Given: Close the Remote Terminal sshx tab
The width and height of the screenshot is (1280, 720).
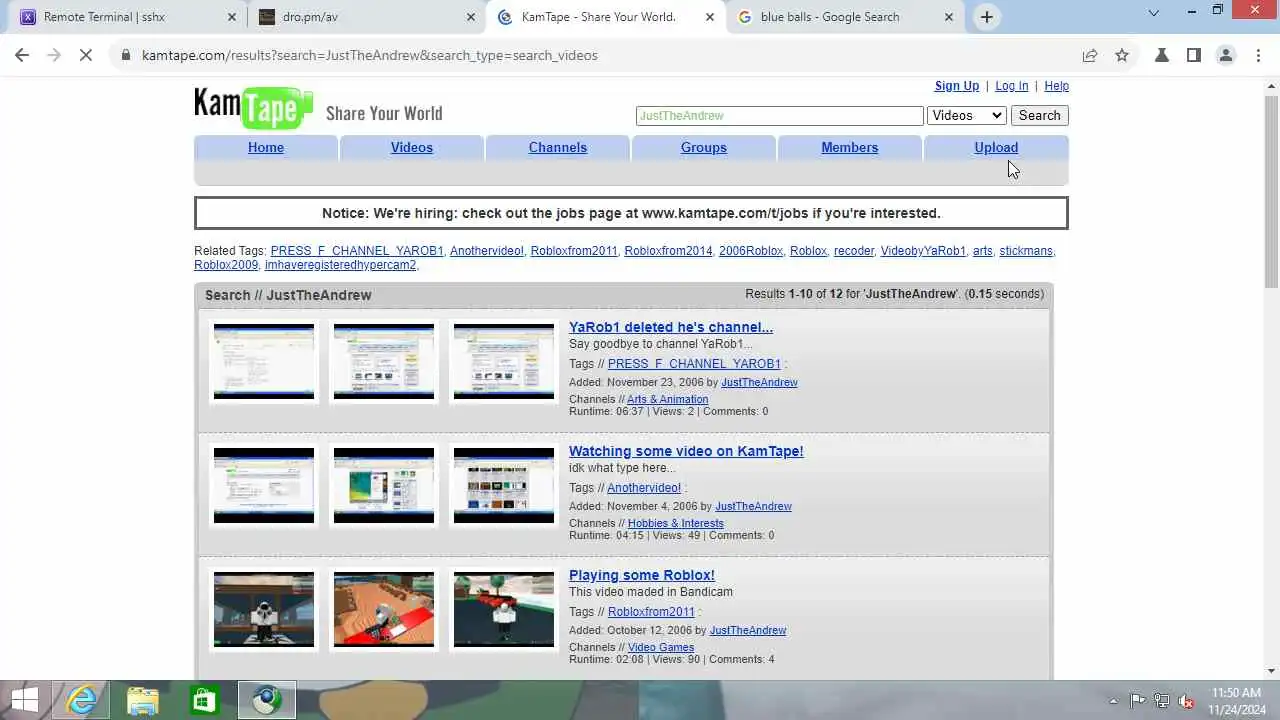Looking at the screenshot, I should [x=232, y=17].
